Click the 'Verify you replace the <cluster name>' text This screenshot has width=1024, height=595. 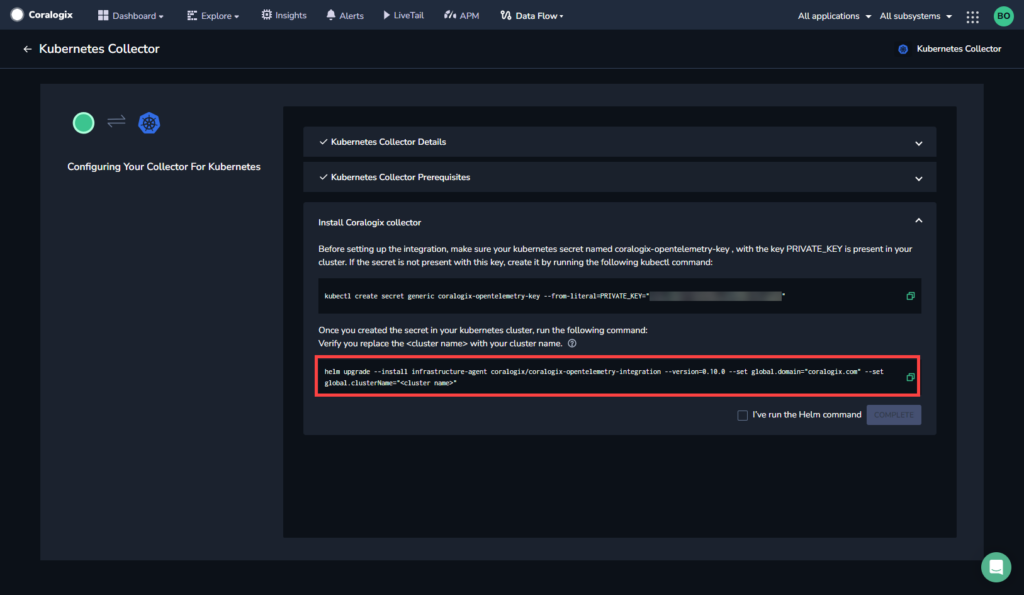[440, 344]
